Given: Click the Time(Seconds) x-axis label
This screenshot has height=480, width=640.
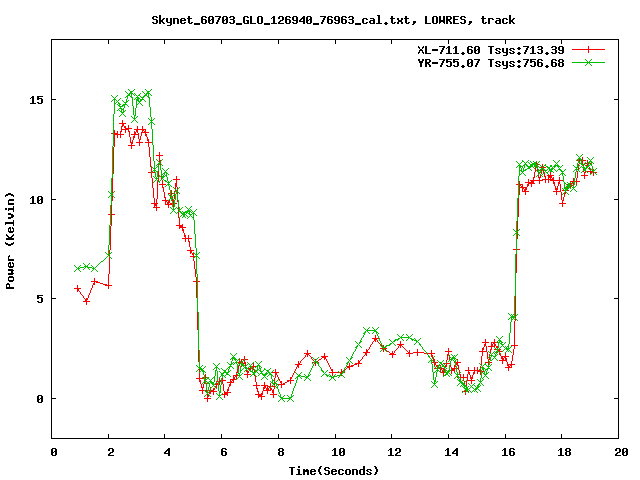Looking at the screenshot, I should (x=334, y=471).
